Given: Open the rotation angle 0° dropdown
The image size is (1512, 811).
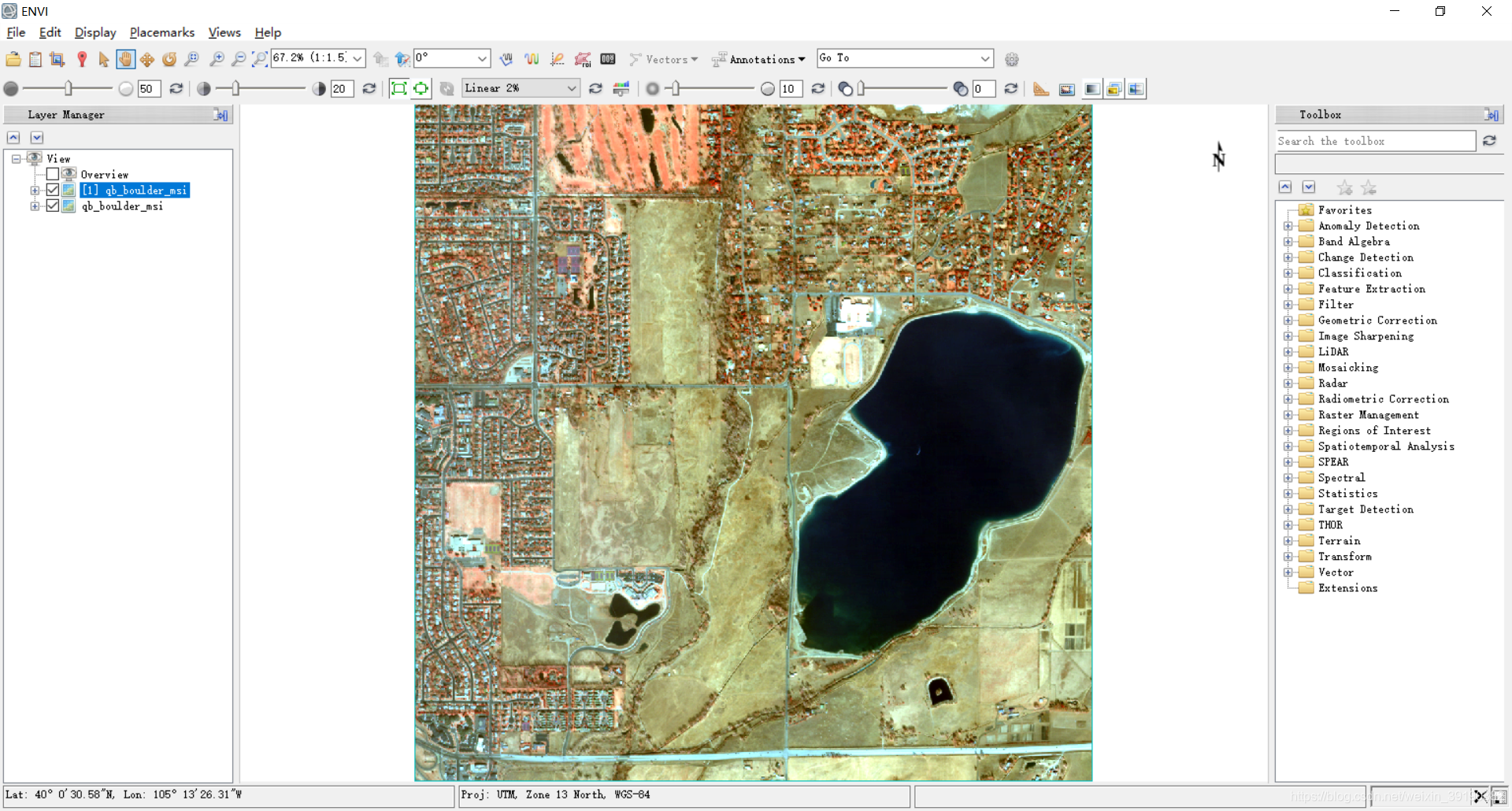Looking at the screenshot, I should tap(482, 58).
